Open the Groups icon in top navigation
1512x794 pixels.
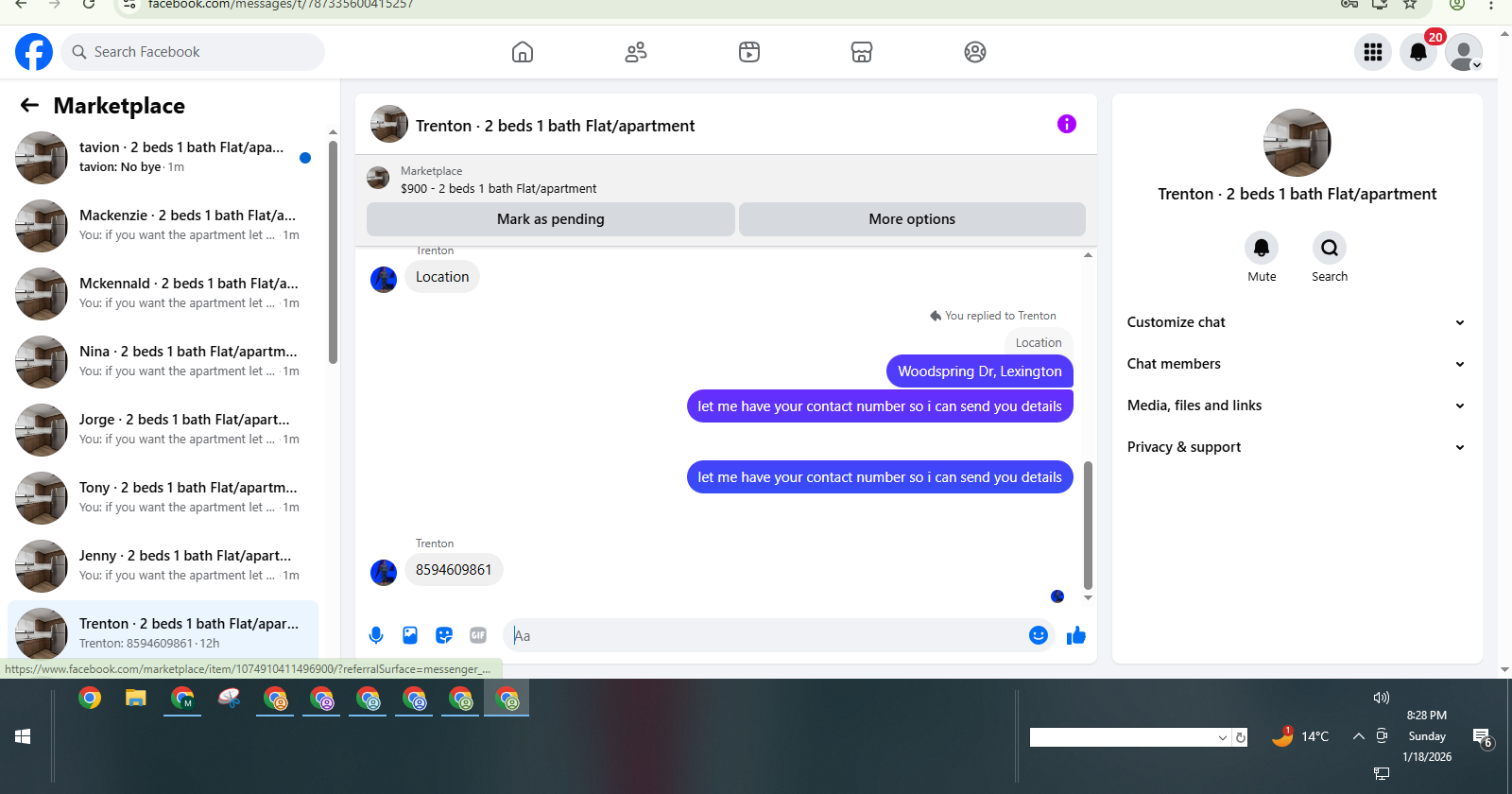975,52
